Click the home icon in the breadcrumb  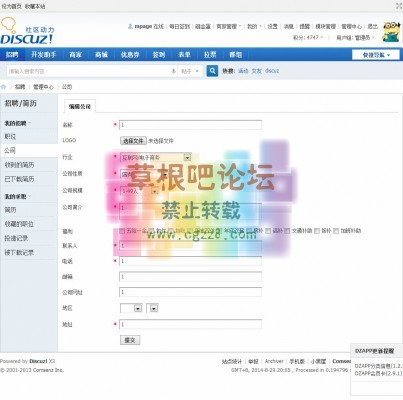click(4, 87)
